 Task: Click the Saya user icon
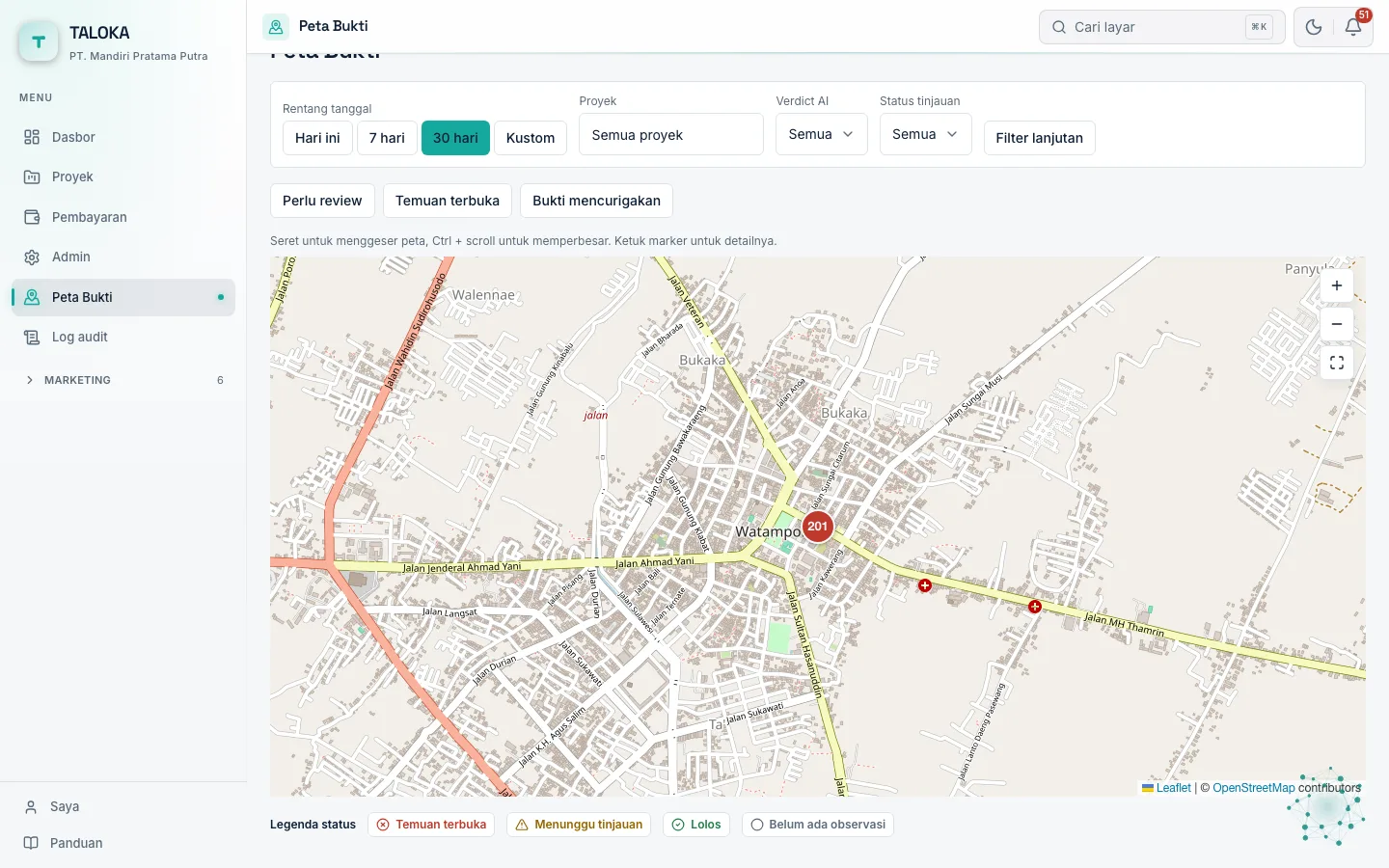(31, 806)
